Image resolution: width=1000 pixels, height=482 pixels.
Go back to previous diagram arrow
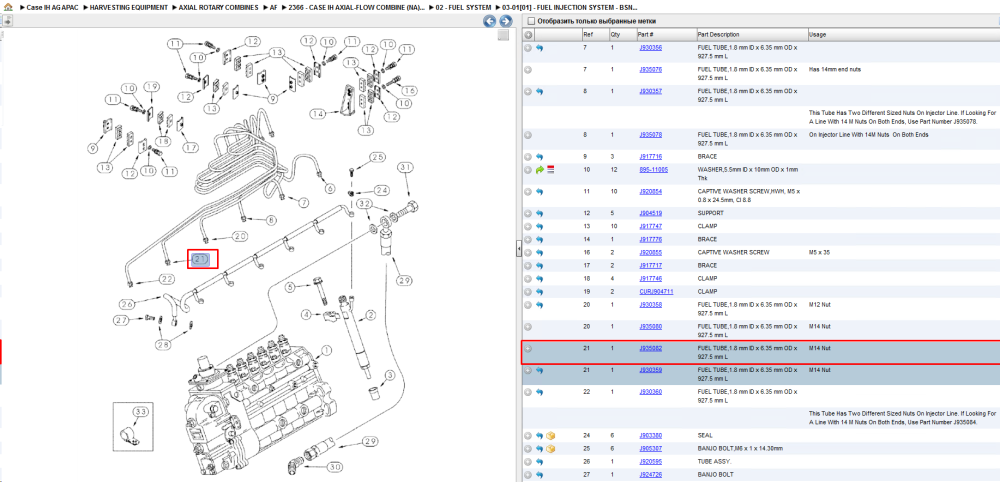[489, 21]
